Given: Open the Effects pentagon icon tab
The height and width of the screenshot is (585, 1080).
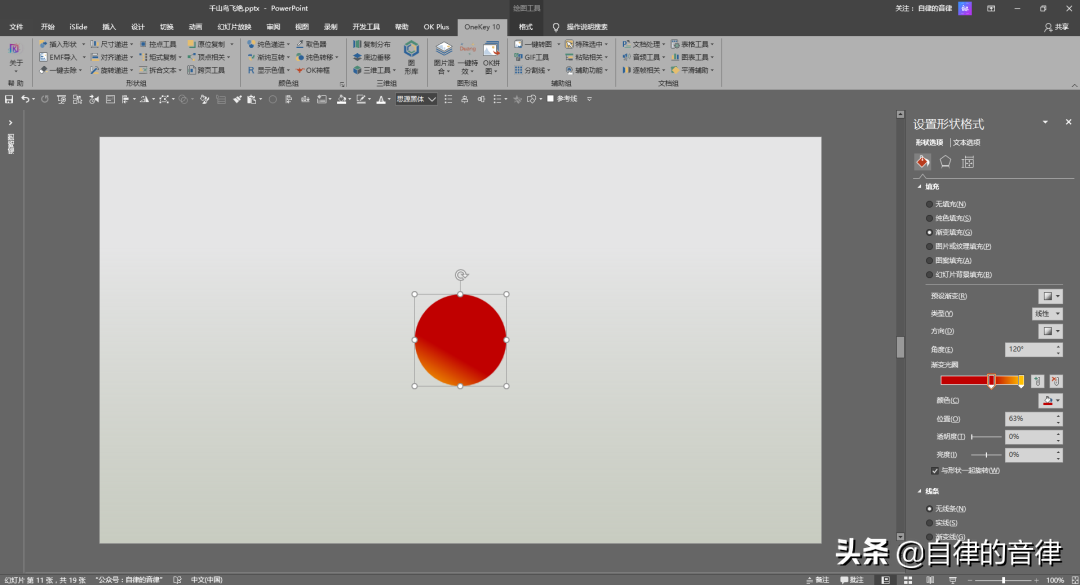Looking at the screenshot, I should coord(945,162).
